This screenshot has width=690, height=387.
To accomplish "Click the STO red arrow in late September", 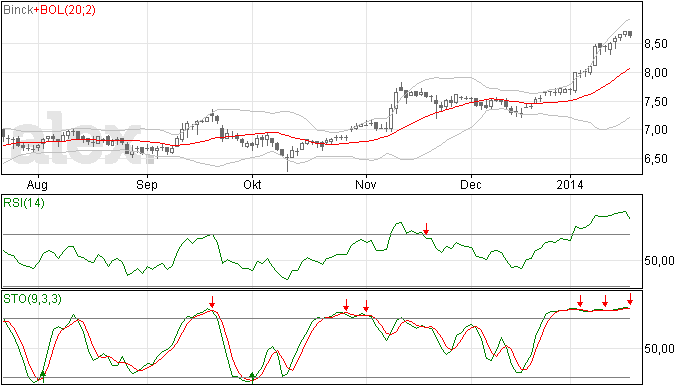I will (x=212, y=302).
